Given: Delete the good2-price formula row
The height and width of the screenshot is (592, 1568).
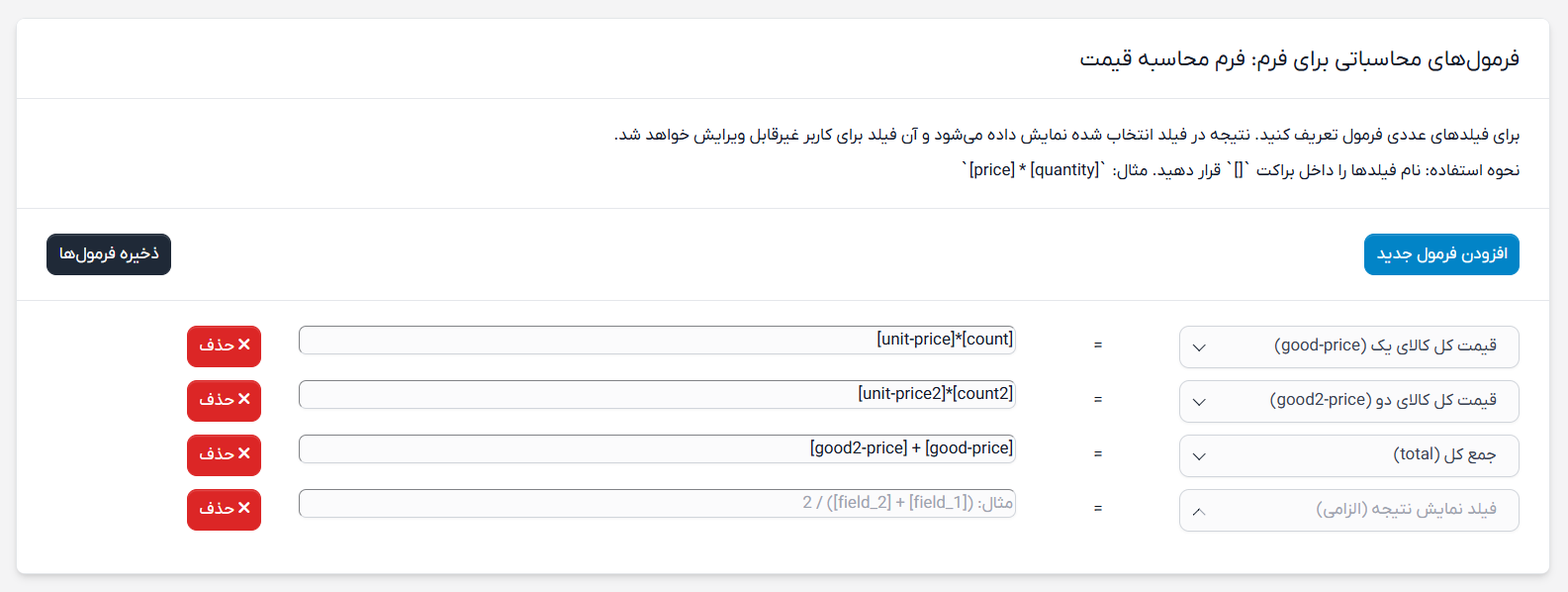Looking at the screenshot, I should pos(224,401).
